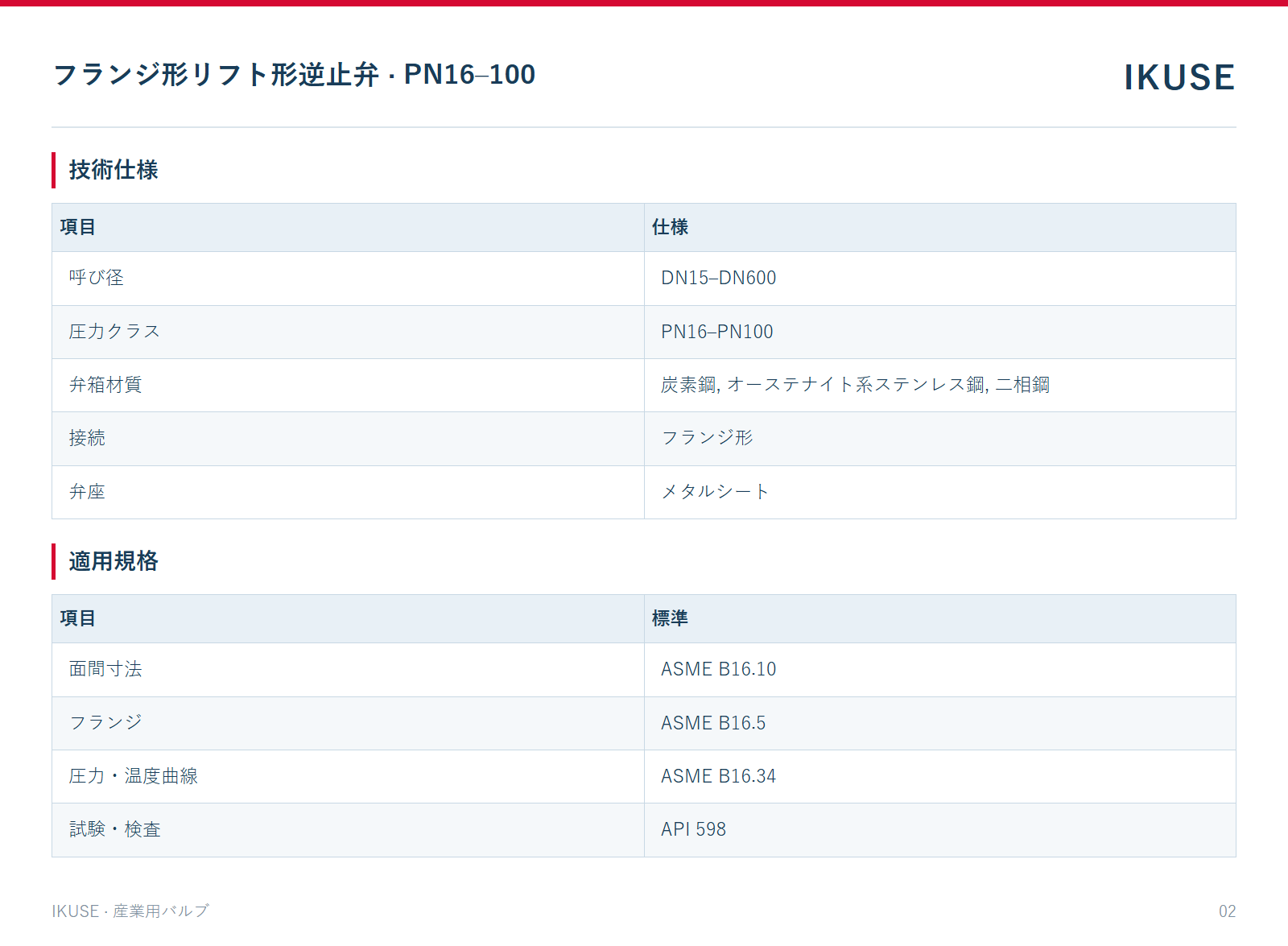Click the DN15–DN600 value cell
This screenshot has width=1288, height=946.
click(x=940, y=279)
